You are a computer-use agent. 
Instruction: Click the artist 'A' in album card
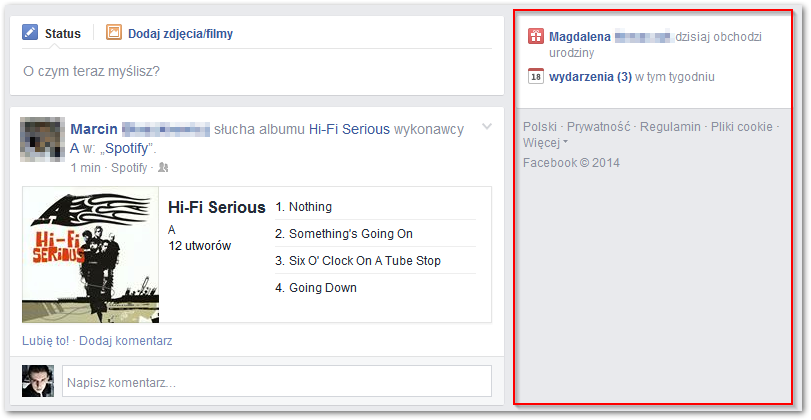172,230
